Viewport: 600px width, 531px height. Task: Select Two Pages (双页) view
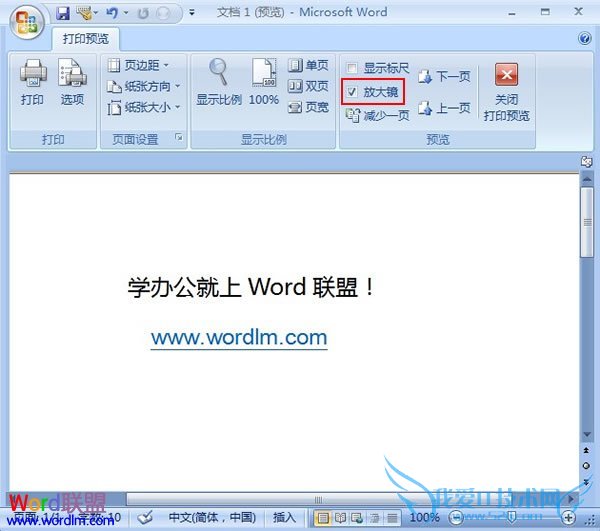pyautogui.click(x=309, y=86)
